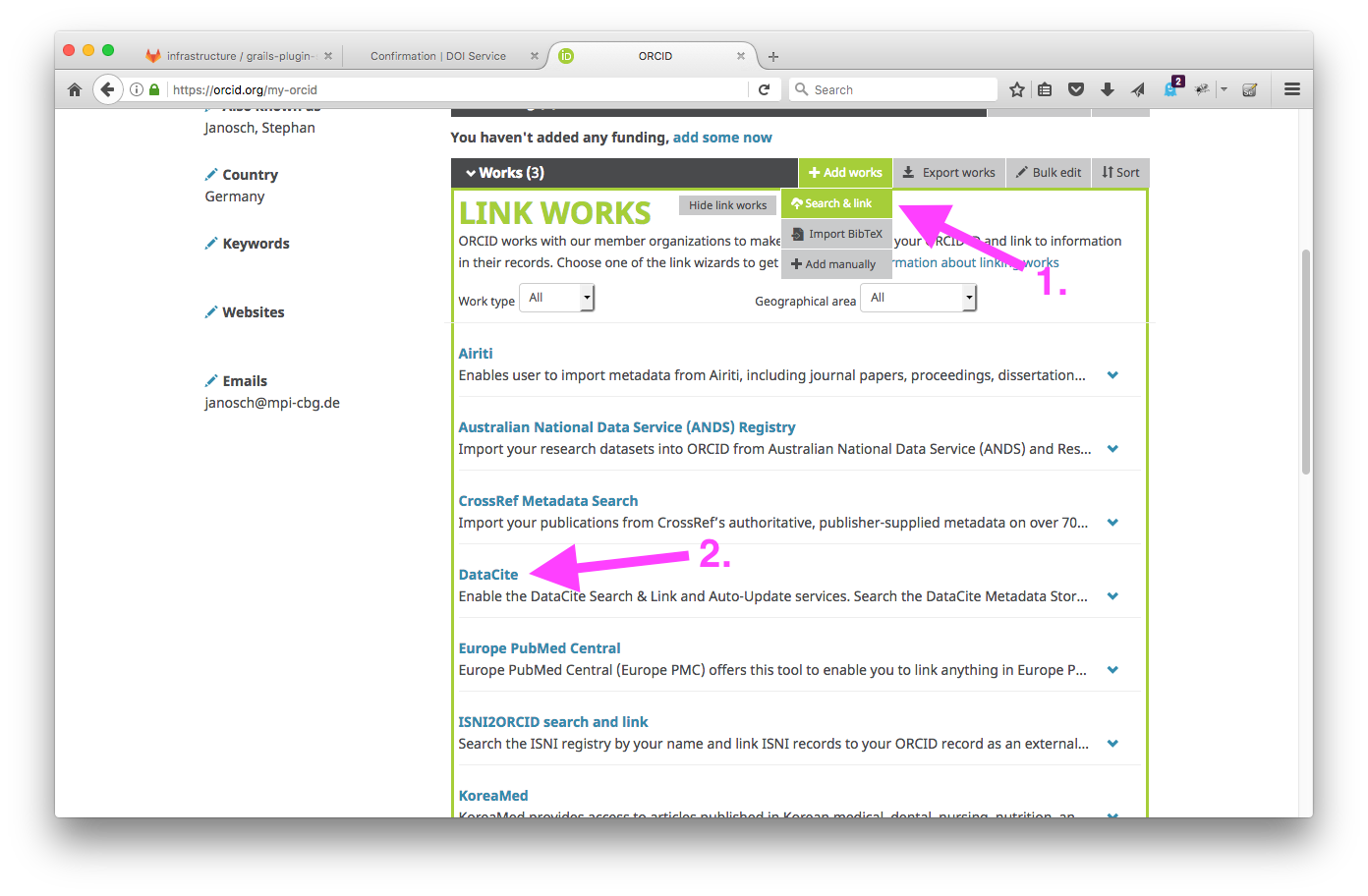Open a new tab with the plus icon
Image resolution: width=1368 pixels, height=896 pixels.
coord(773,56)
